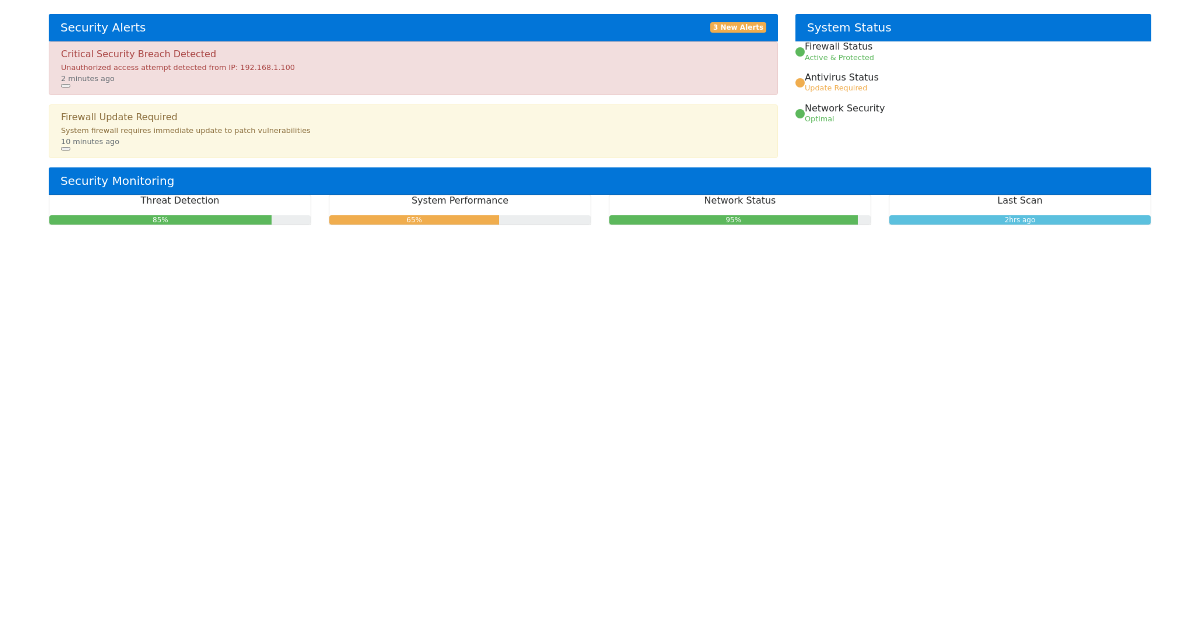Click the 3 New Alerts badge
The width and height of the screenshot is (1200, 630).
click(738, 27)
